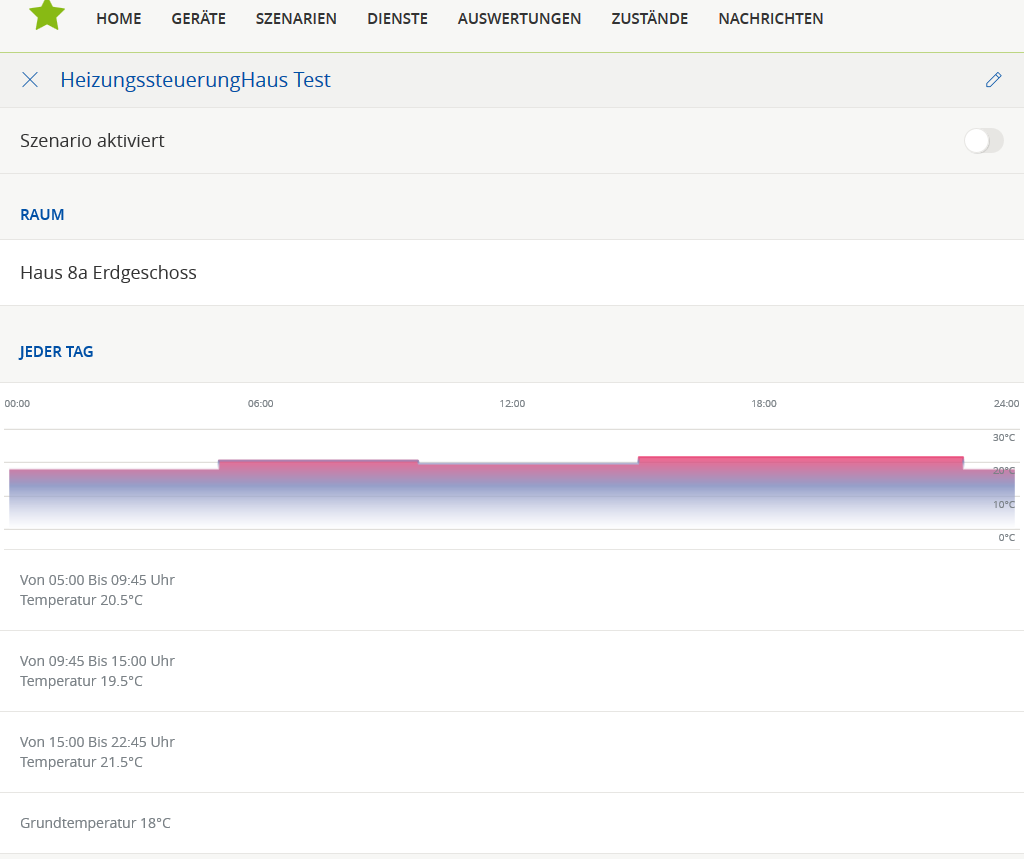
Task: Open the SZENARIEN section
Action: click(x=296, y=19)
